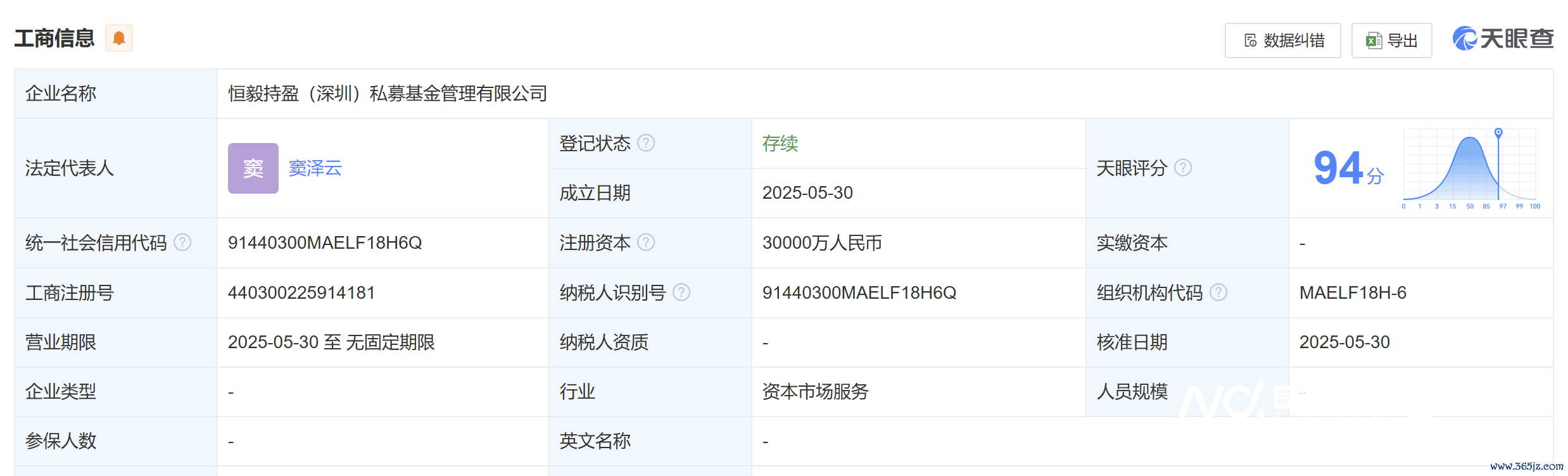Image resolution: width=1568 pixels, height=476 pixels.
Task: Click the 英文名称 label cell
Action: pos(650,441)
